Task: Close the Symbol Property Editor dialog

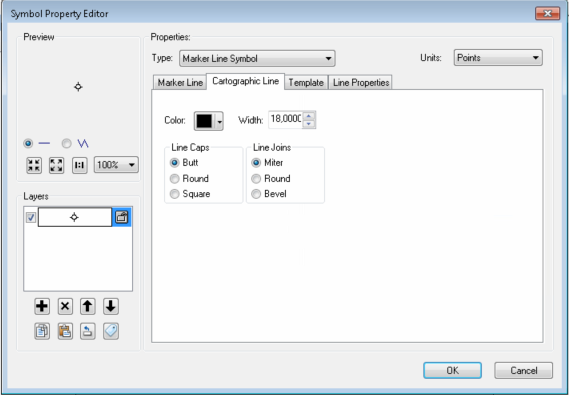Action: tap(548, 14)
